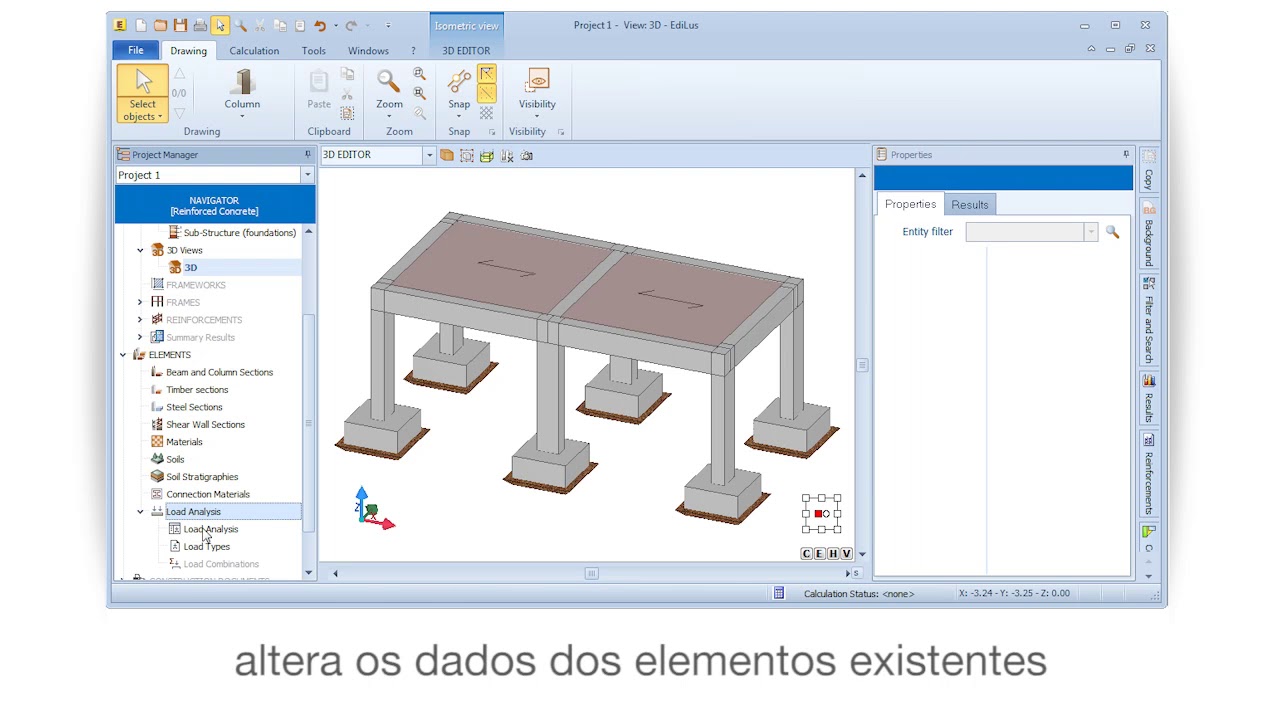The width and height of the screenshot is (1280, 720).
Task: Select Load Types in the navigator tree
Action: click(x=206, y=547)
